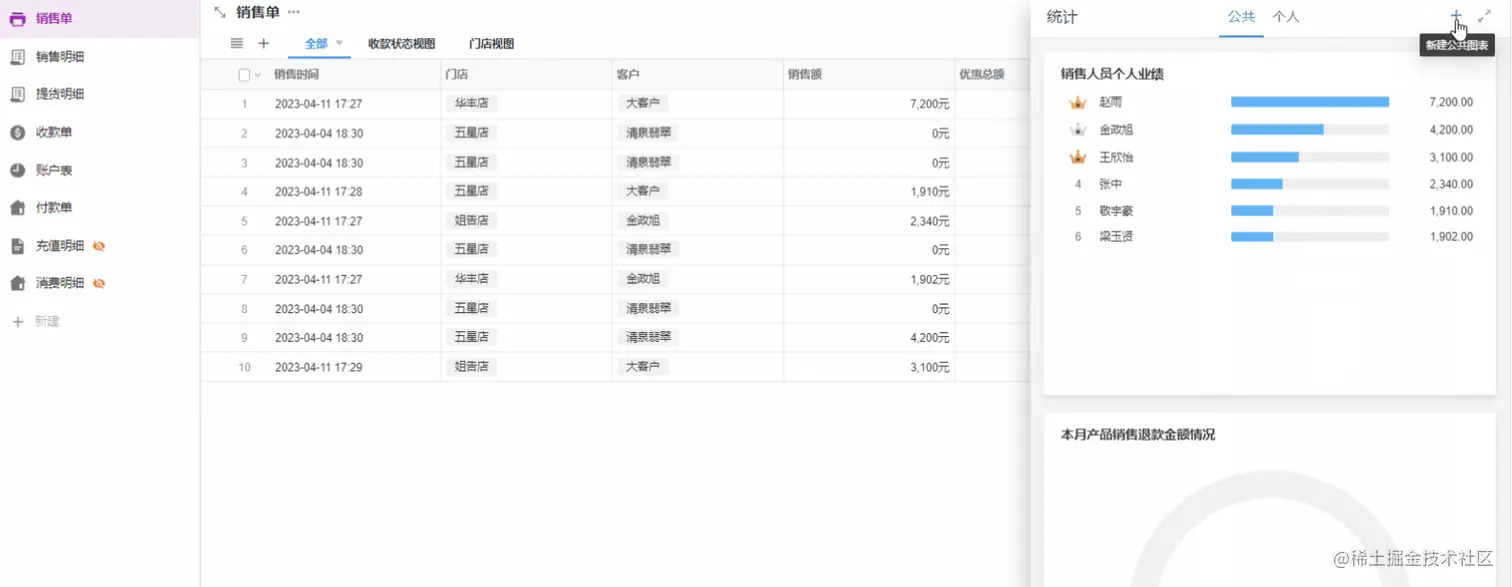Image resolution: width=1512 pixels, height=587 pixels.
Task: Click the gold crown icon beside 赵雨
Action: pyautogui.click(x=1078, y=102)
